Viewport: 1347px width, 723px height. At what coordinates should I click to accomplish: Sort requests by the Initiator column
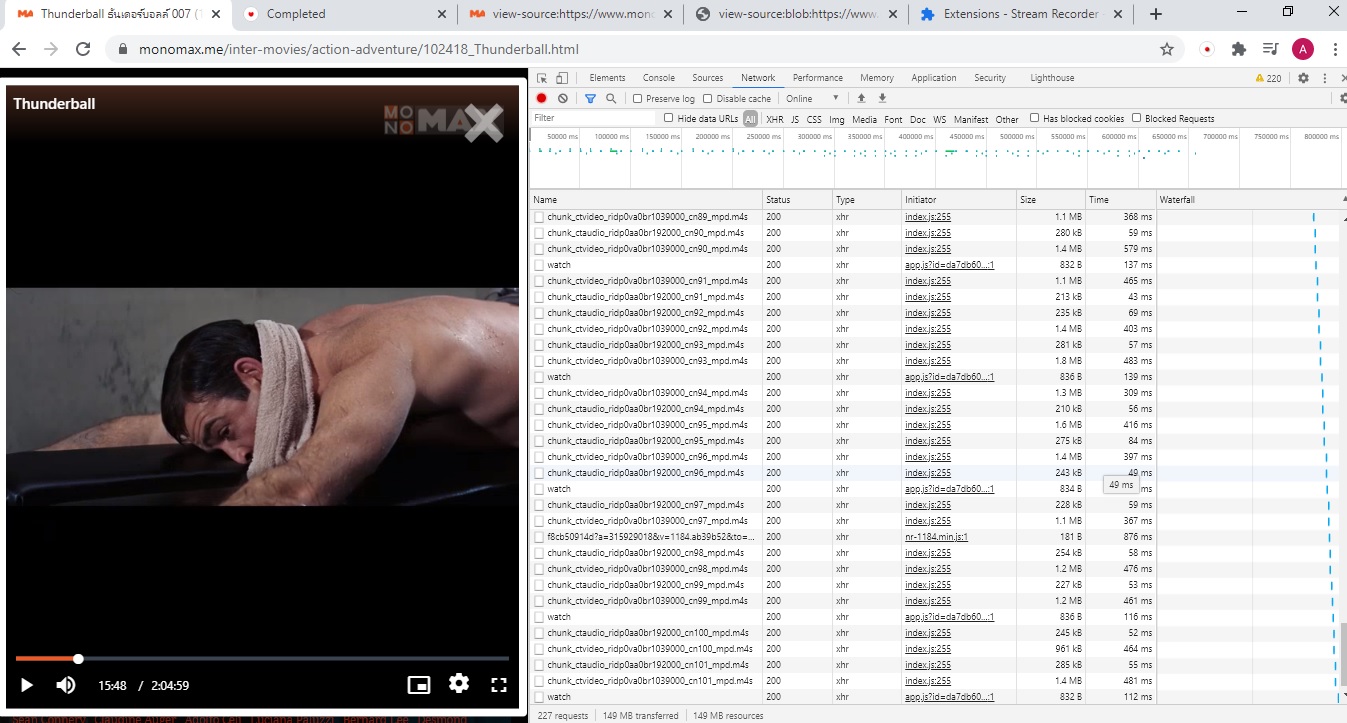pyautogui.click(x=958, y=200)
